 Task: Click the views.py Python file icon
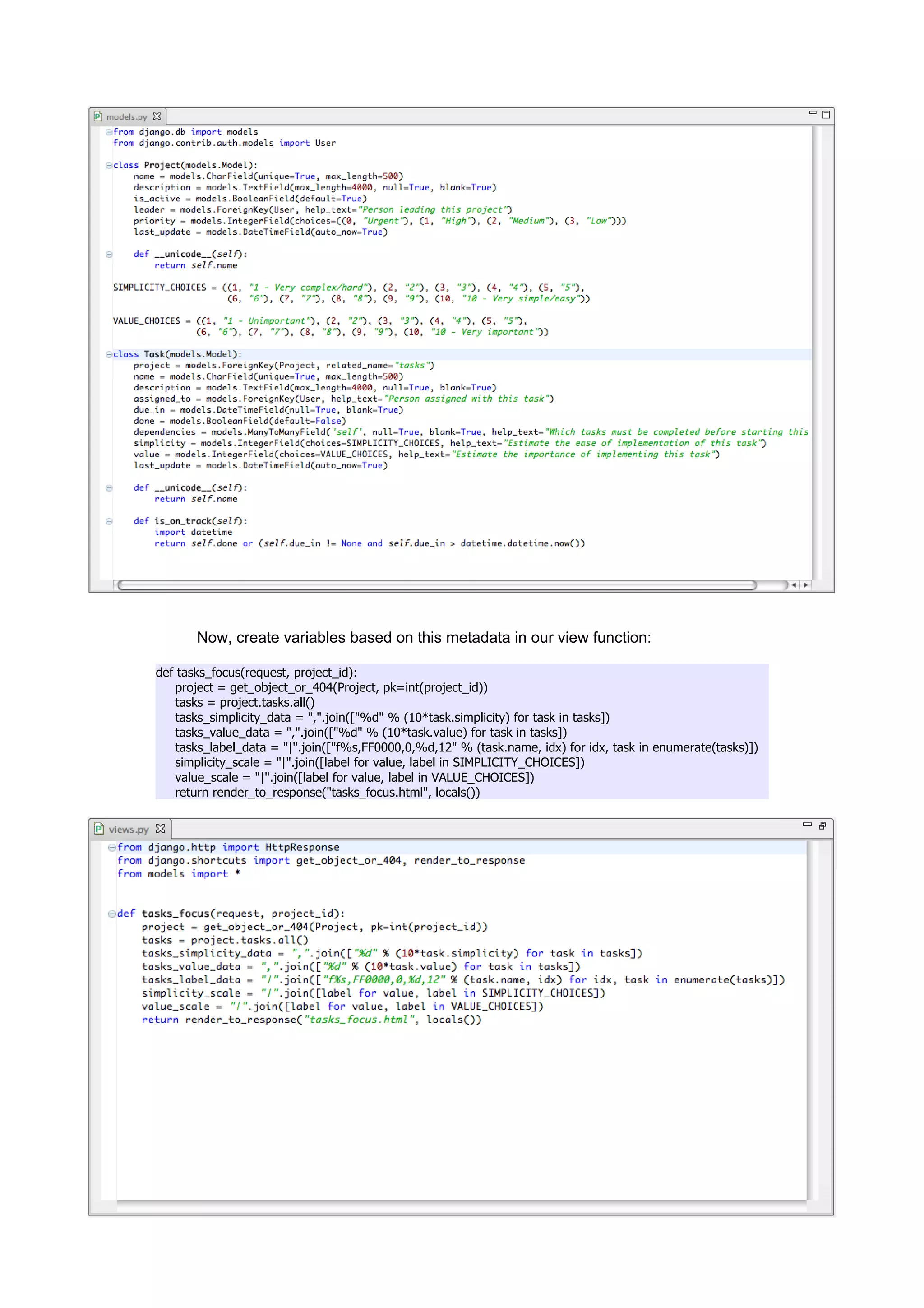[x=99, y=829]
